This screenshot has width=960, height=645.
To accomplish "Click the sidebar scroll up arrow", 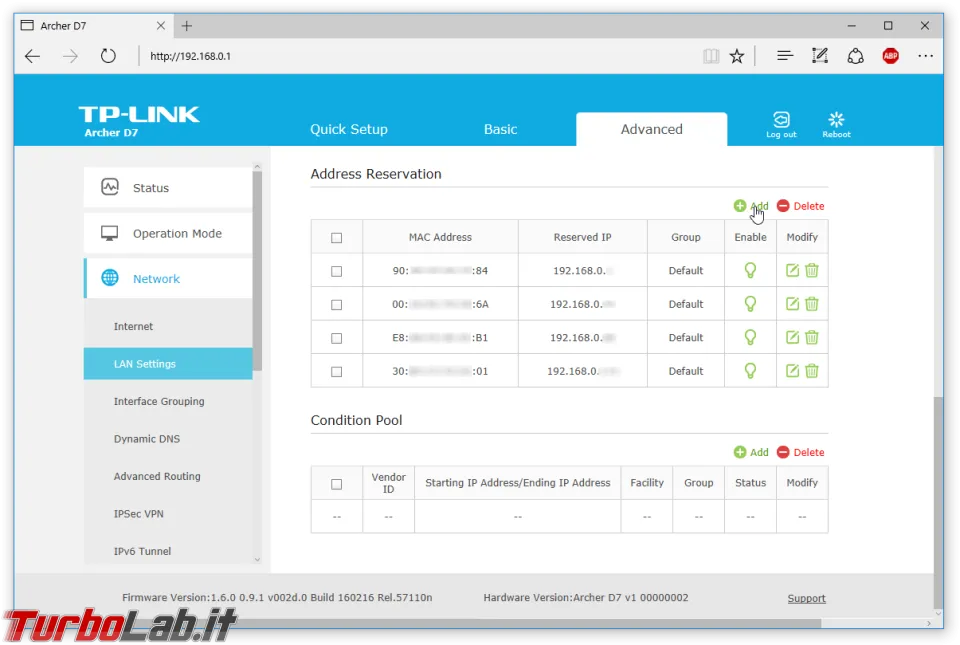I will coord(257,166).
